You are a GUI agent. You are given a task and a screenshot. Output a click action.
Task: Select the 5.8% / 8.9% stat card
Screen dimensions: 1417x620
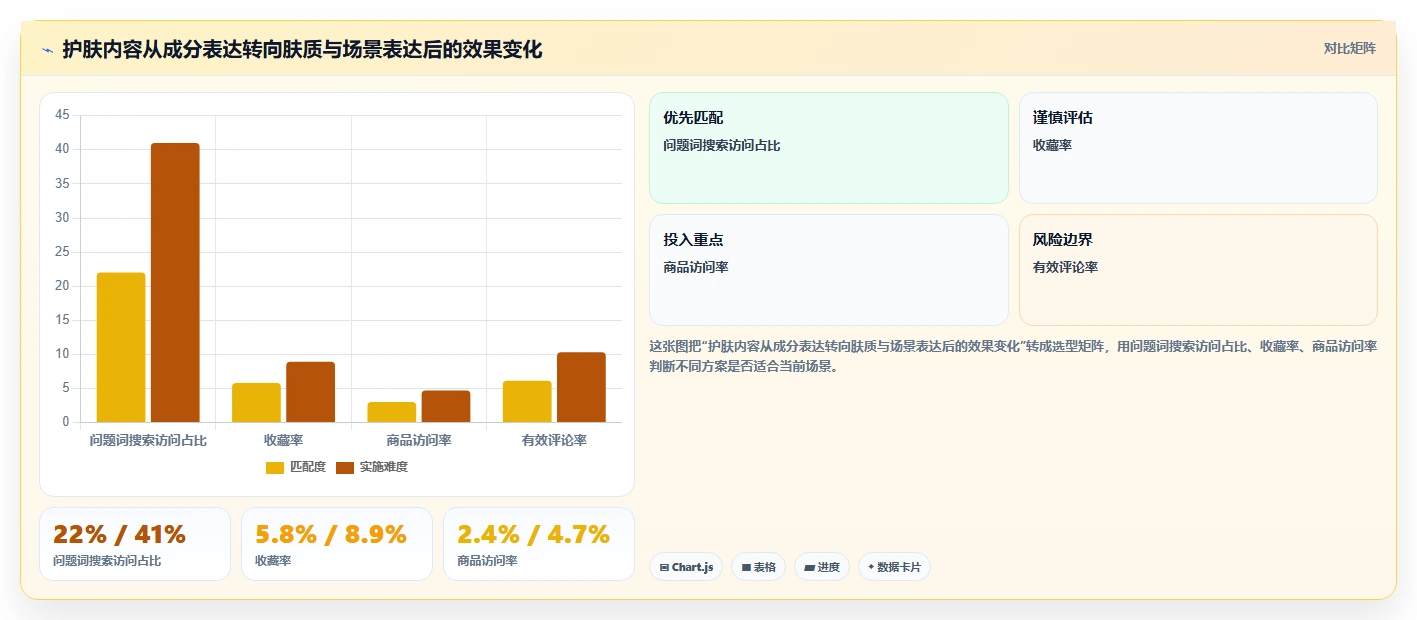[x=337, y=544]
